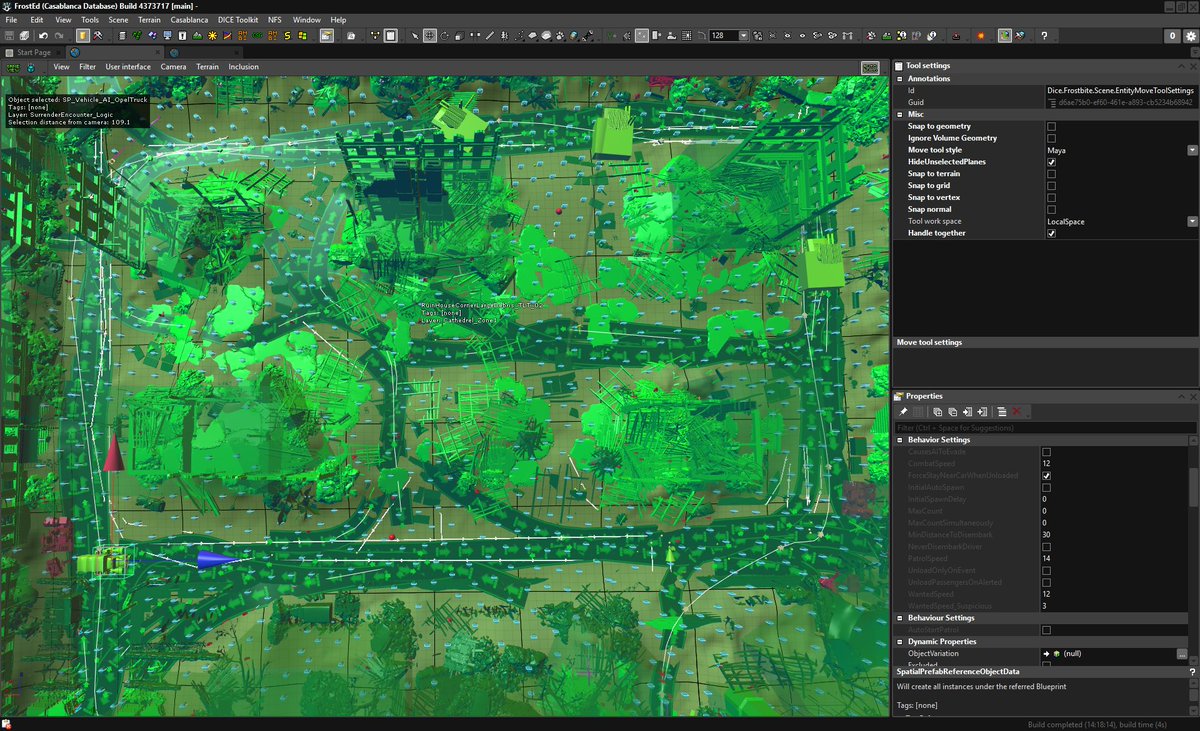Click the PatrolSpeed value 14

(1046, 559)
